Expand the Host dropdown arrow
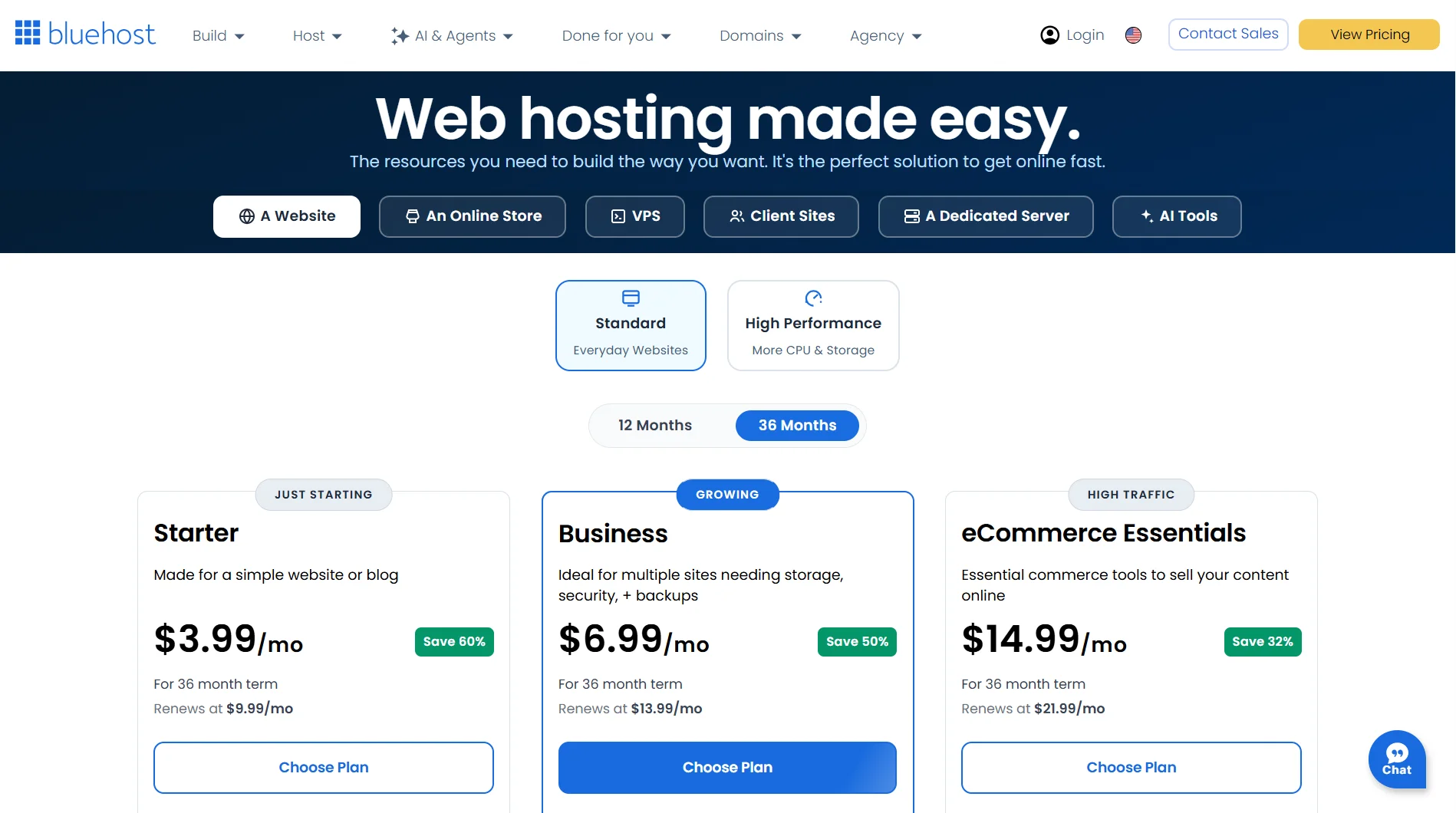1456x813 pixels. [337, 36]
